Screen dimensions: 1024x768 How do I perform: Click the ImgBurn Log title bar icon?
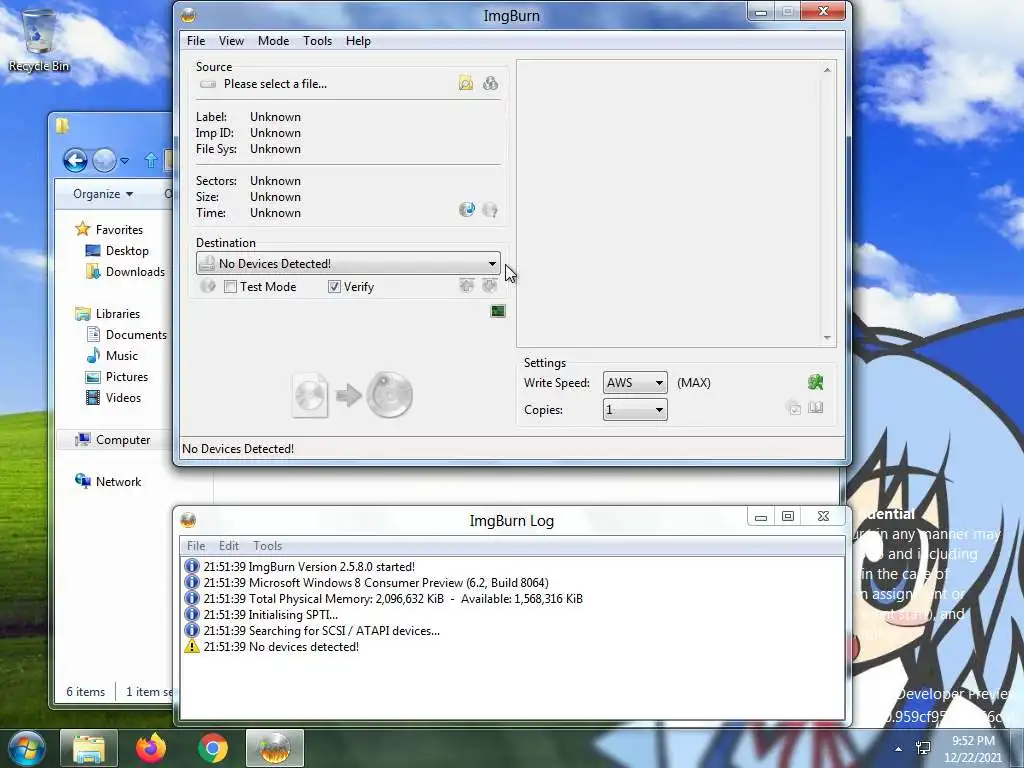pos(188,520)
